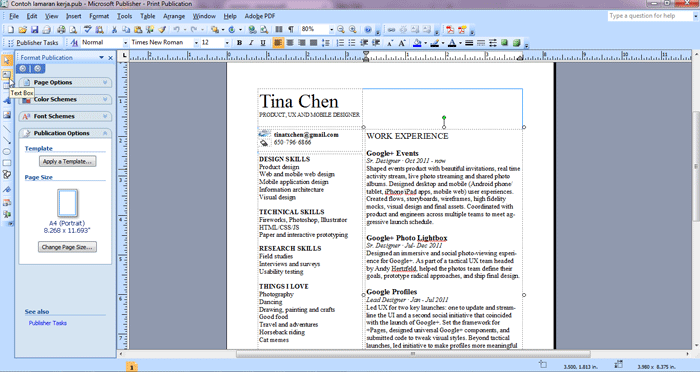Toggle Center alignment
700x372 pixels.
(x=290, y=43)
